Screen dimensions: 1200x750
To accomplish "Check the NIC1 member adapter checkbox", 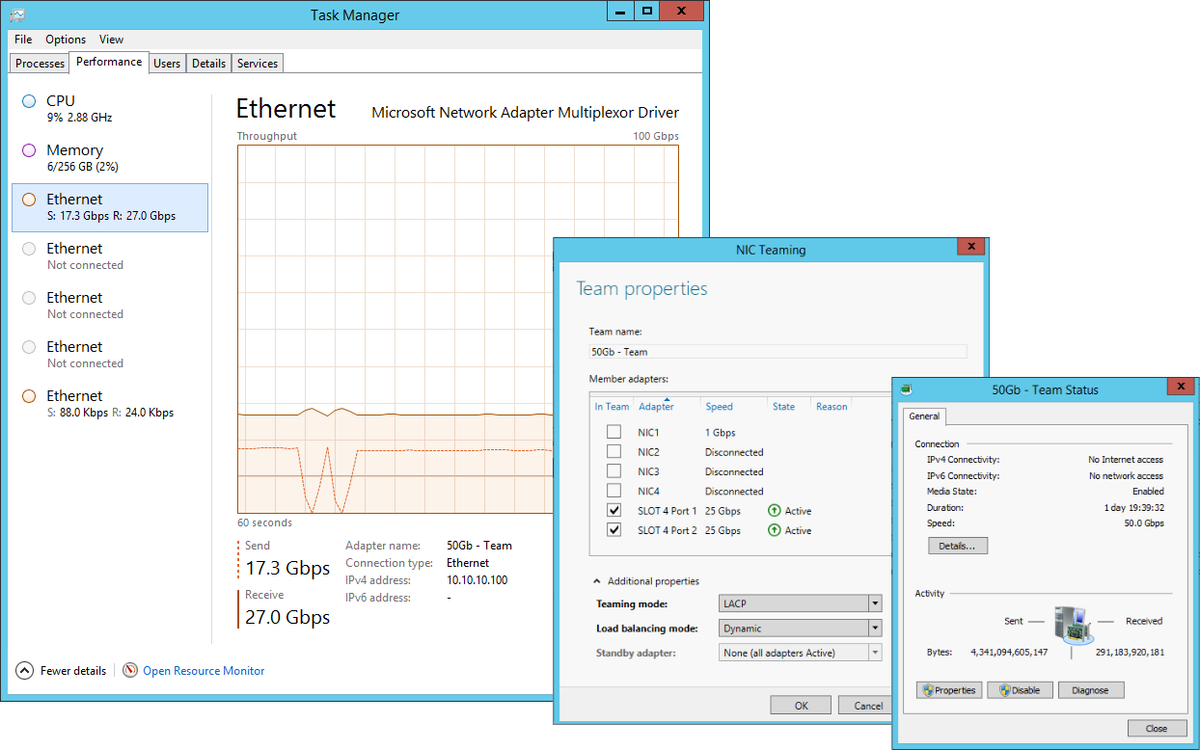I will 612,431.
